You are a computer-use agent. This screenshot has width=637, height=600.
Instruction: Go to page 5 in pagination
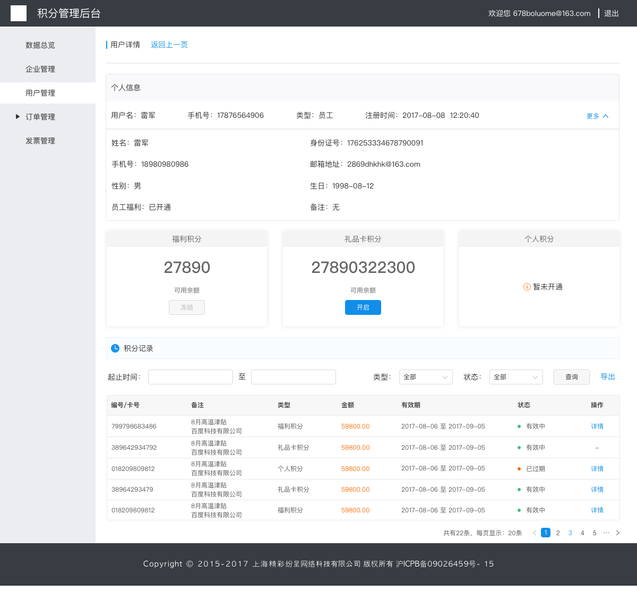coord(594,533)
